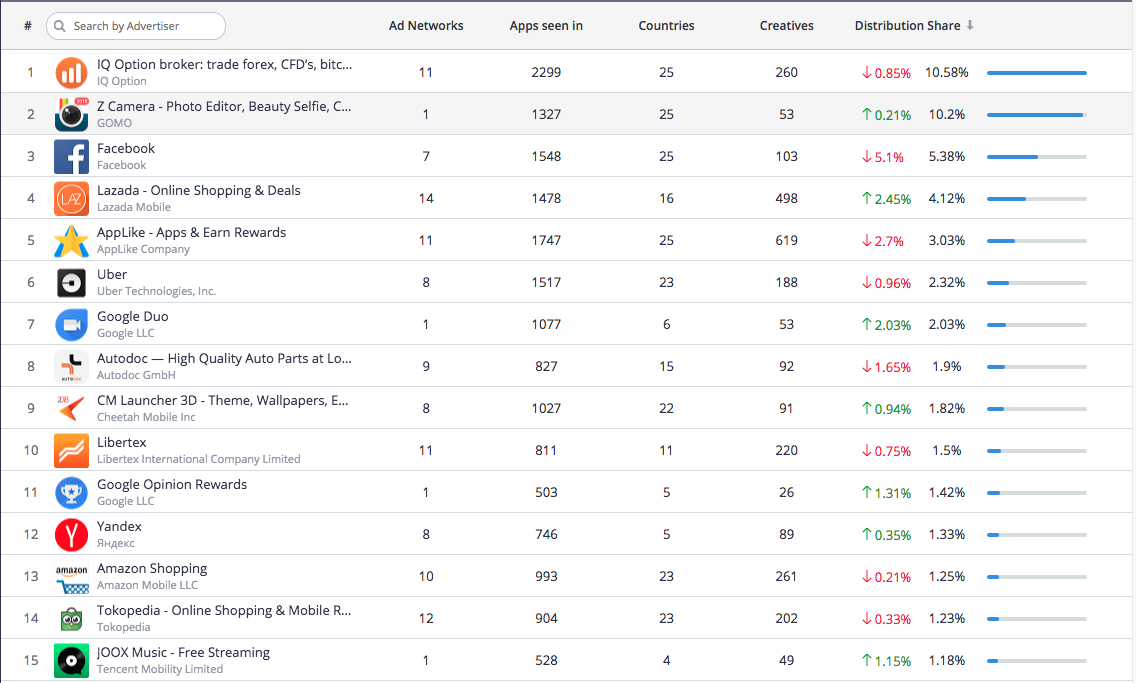
Task: Click the Z Camera app icon
Action: [71, 114]
